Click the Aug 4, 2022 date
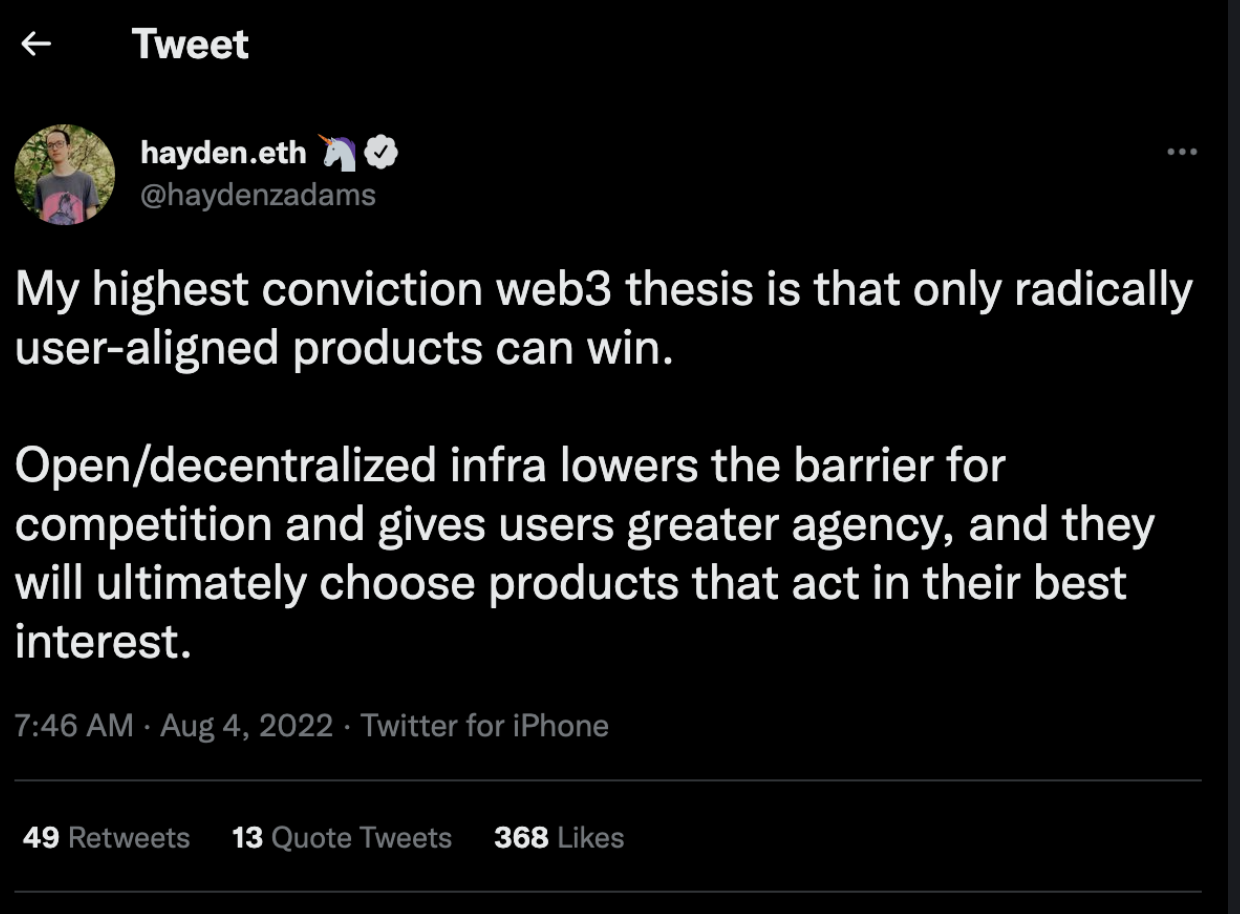 pyautogui.click(x=246, y=725)
